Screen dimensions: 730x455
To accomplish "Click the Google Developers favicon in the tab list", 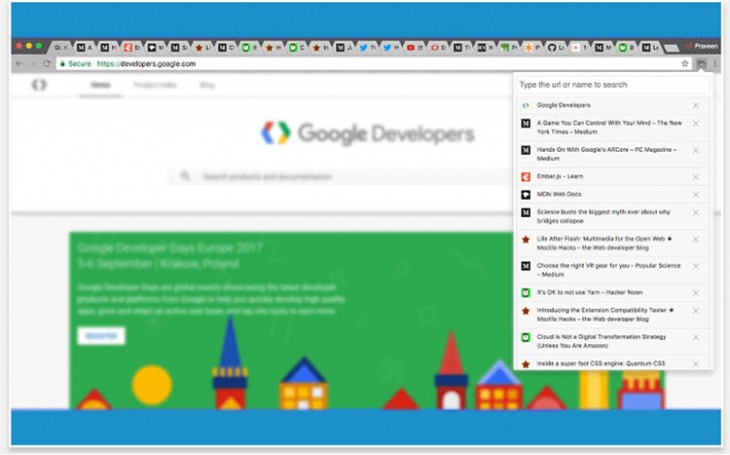I will tap(526, 106).
